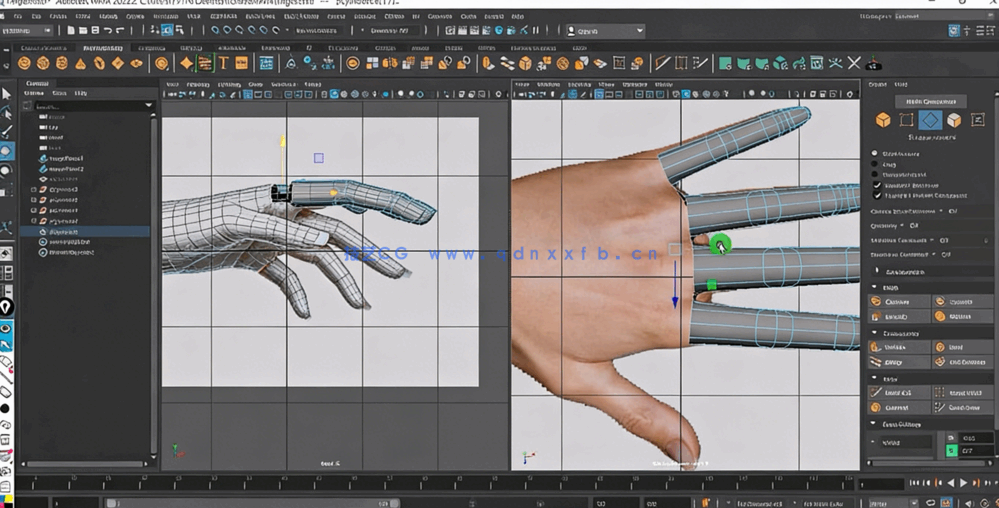Switch to the active second shelf tab
The height and width of the screenshot is (508, 999).
tap(103, 48)
